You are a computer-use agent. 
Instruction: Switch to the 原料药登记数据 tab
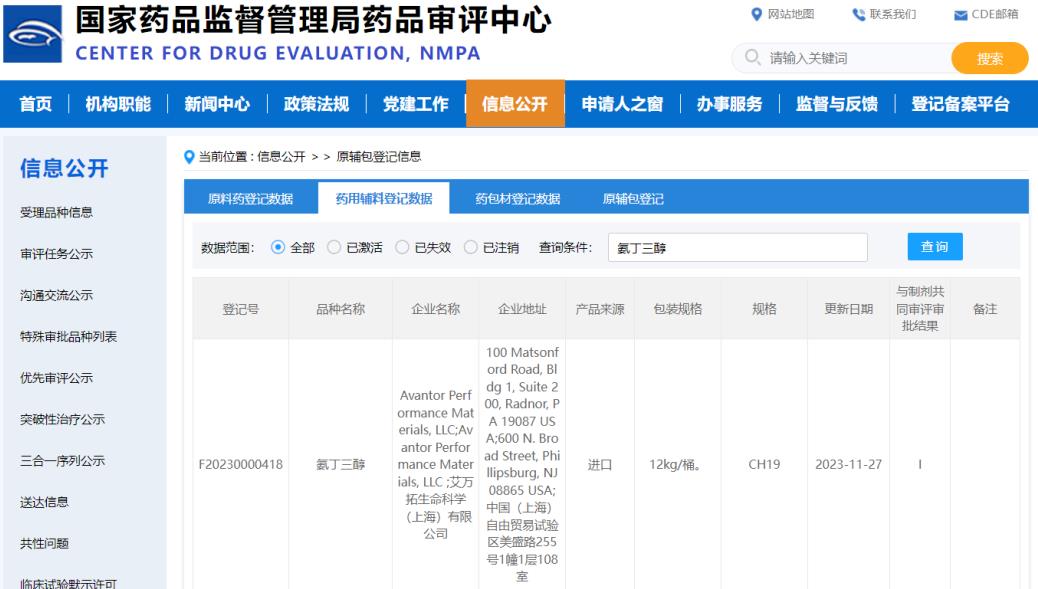tap(250, 199)
